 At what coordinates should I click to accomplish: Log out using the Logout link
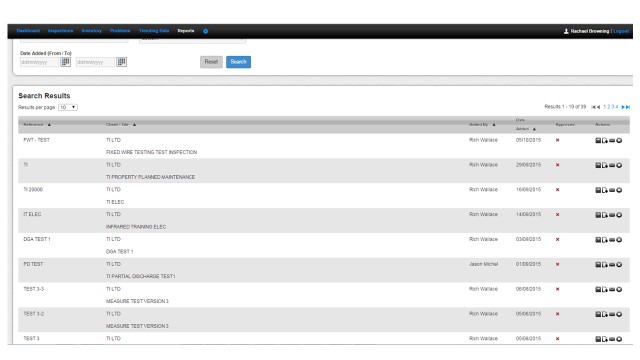[x=621, y=31]
